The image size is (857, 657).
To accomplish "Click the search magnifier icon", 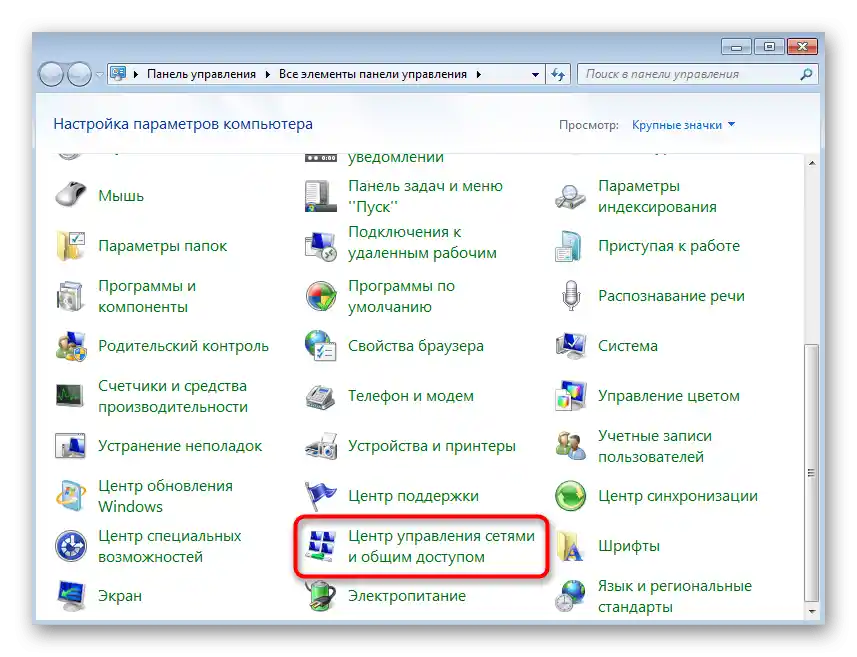I will click(806, 74).
